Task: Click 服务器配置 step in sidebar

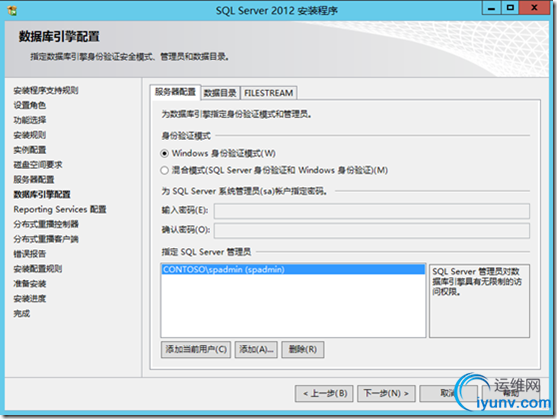Action: click(x=34, y=180)
